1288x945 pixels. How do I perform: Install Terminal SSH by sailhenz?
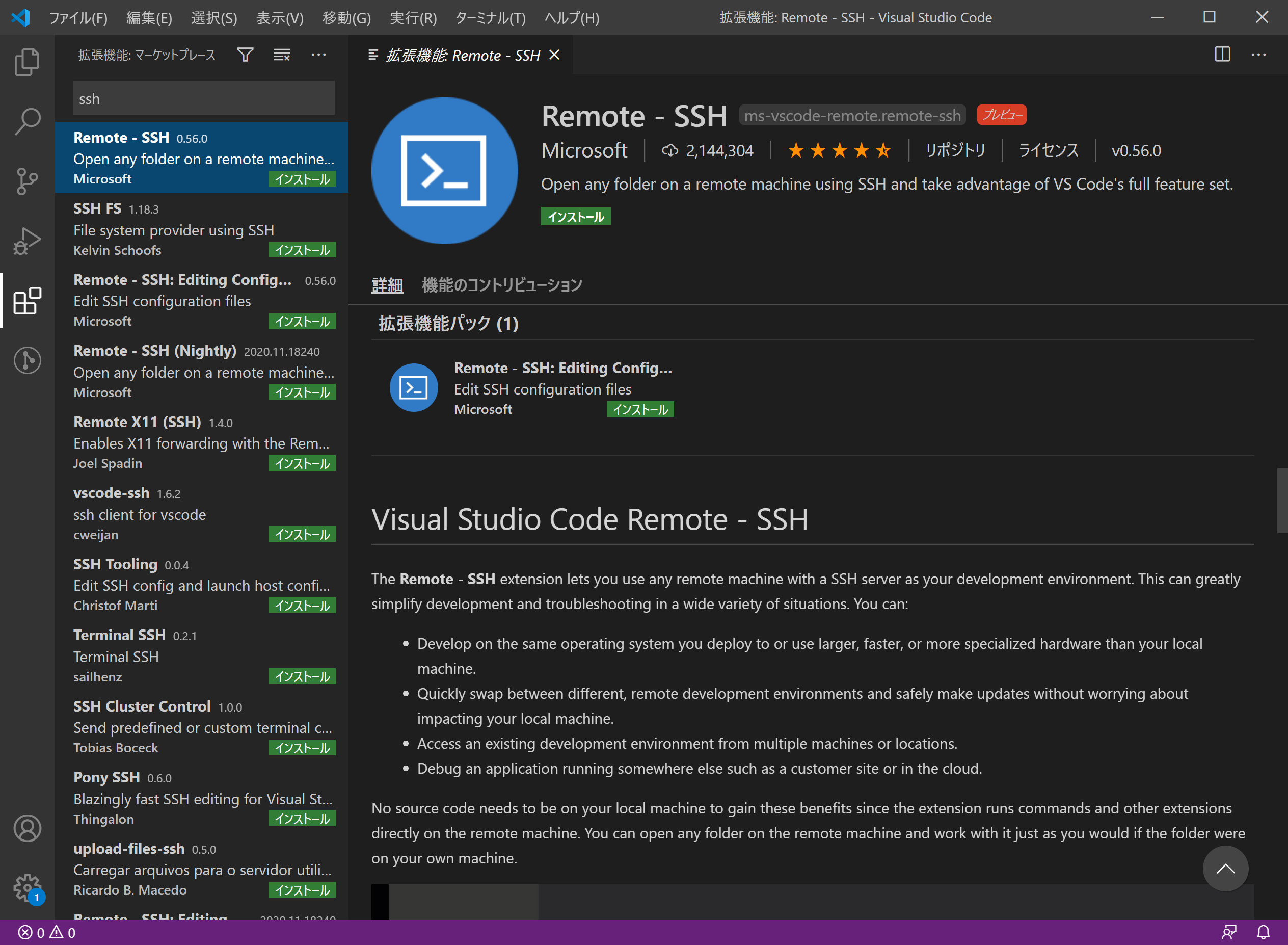(302, 677)
